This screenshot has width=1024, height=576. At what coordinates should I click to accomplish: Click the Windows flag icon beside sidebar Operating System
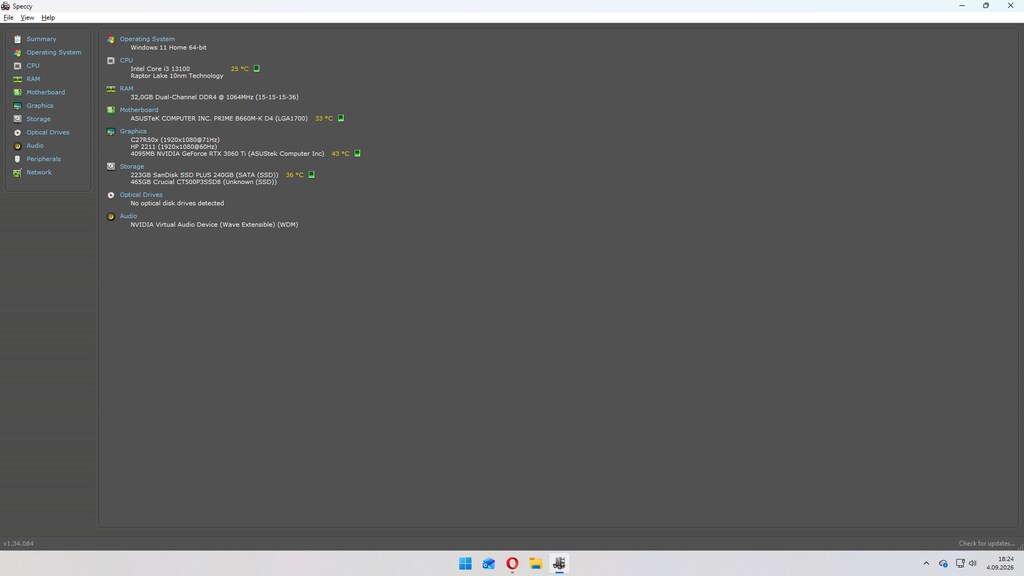18,52
